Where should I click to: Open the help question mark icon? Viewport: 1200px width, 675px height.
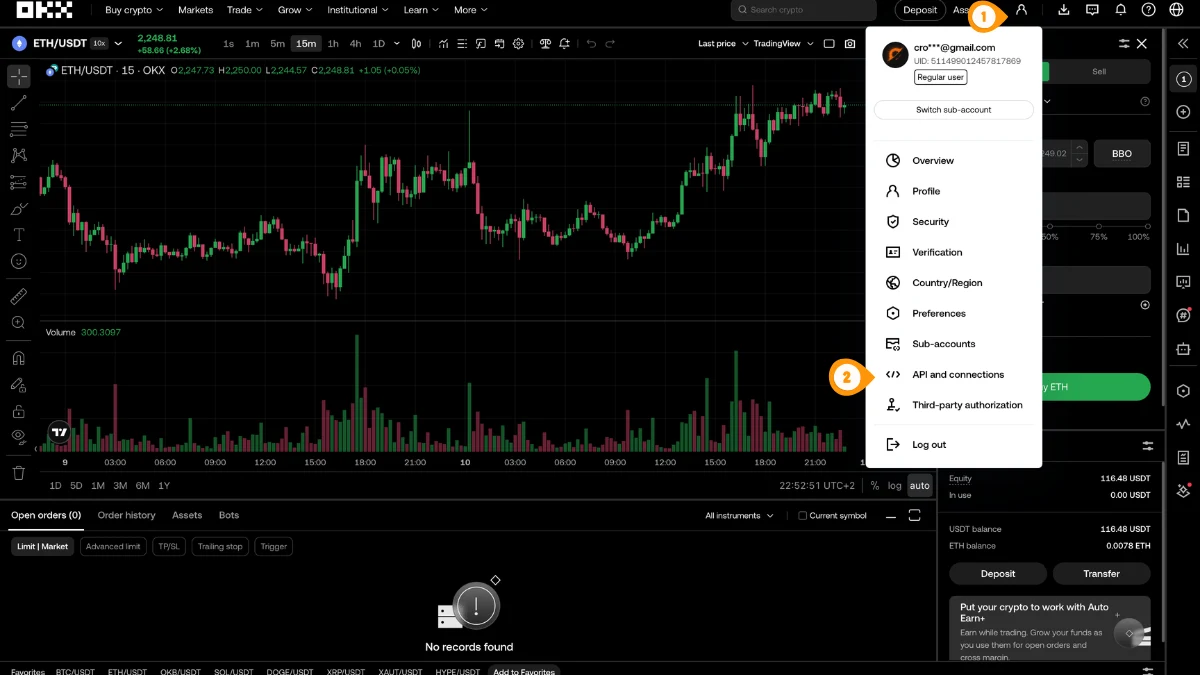coord(1148,10)
